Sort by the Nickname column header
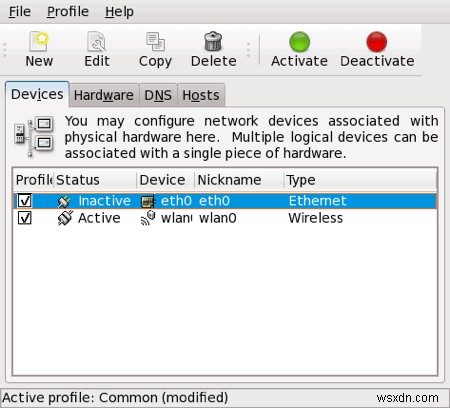Viewport: 450px width, 408px height. click(x=239, y=180)
